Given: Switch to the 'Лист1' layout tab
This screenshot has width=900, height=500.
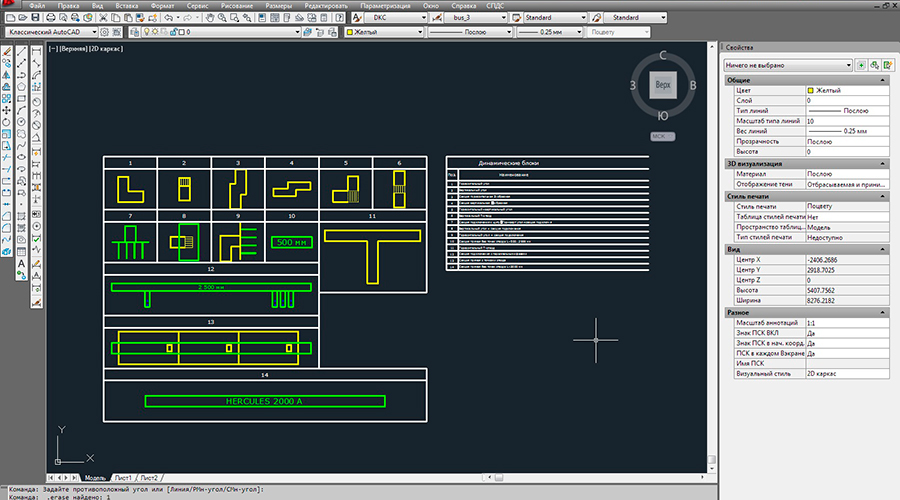Looking at the screenshot, I should 124,478.
